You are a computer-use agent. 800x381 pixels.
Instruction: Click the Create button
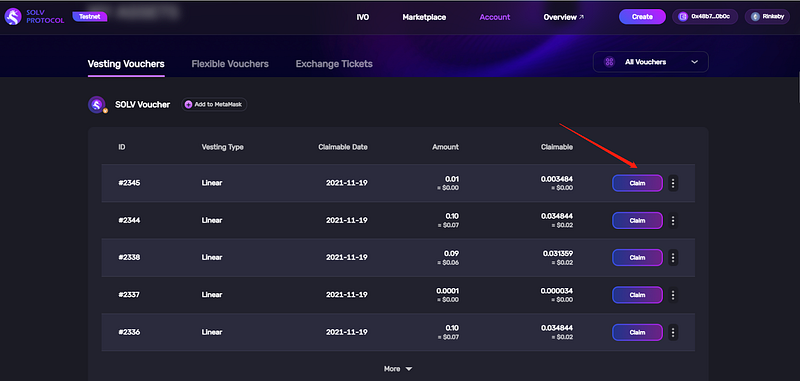pyautogui.click(x=642, y=17)
